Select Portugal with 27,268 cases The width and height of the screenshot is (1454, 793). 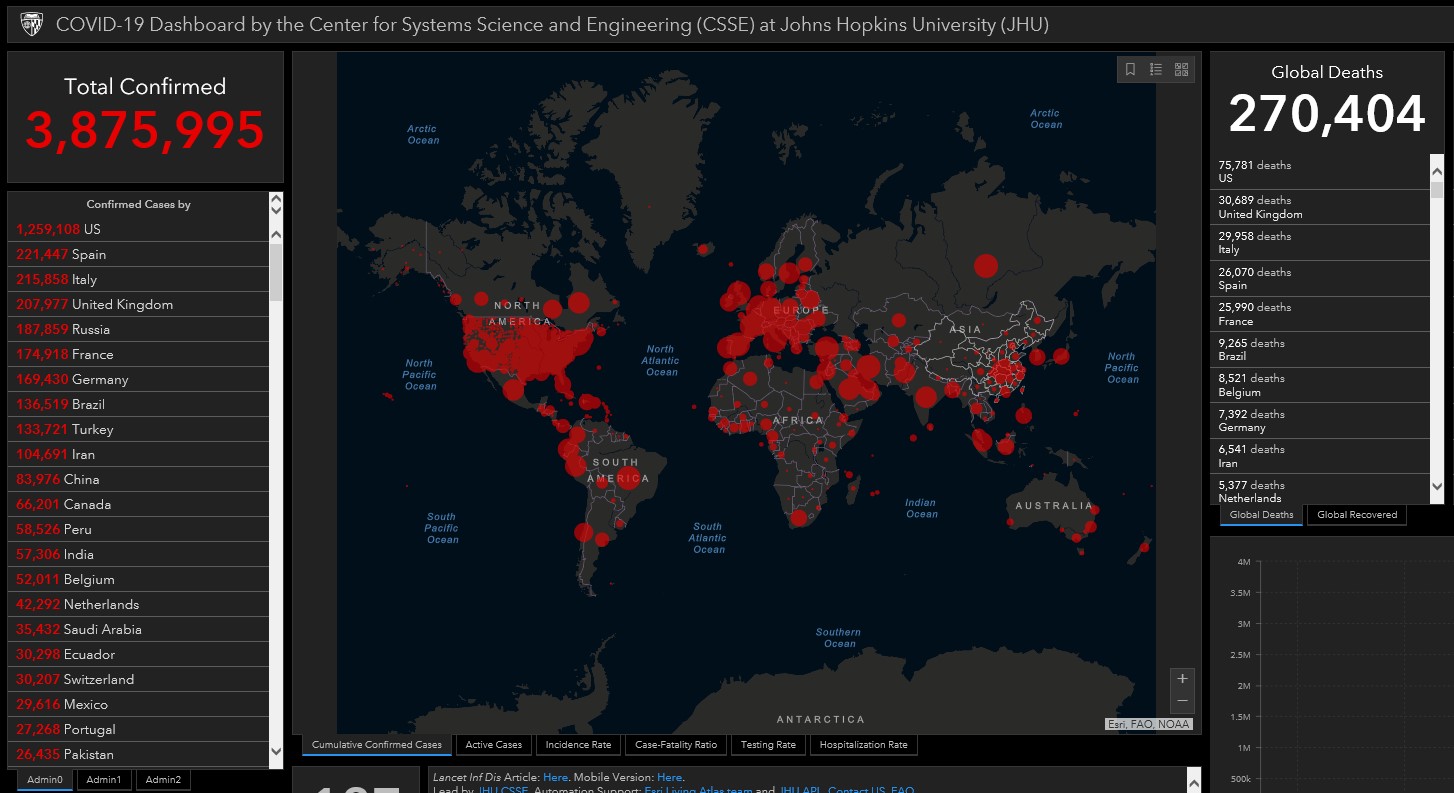pyautogui.click(x=138, y=729)
